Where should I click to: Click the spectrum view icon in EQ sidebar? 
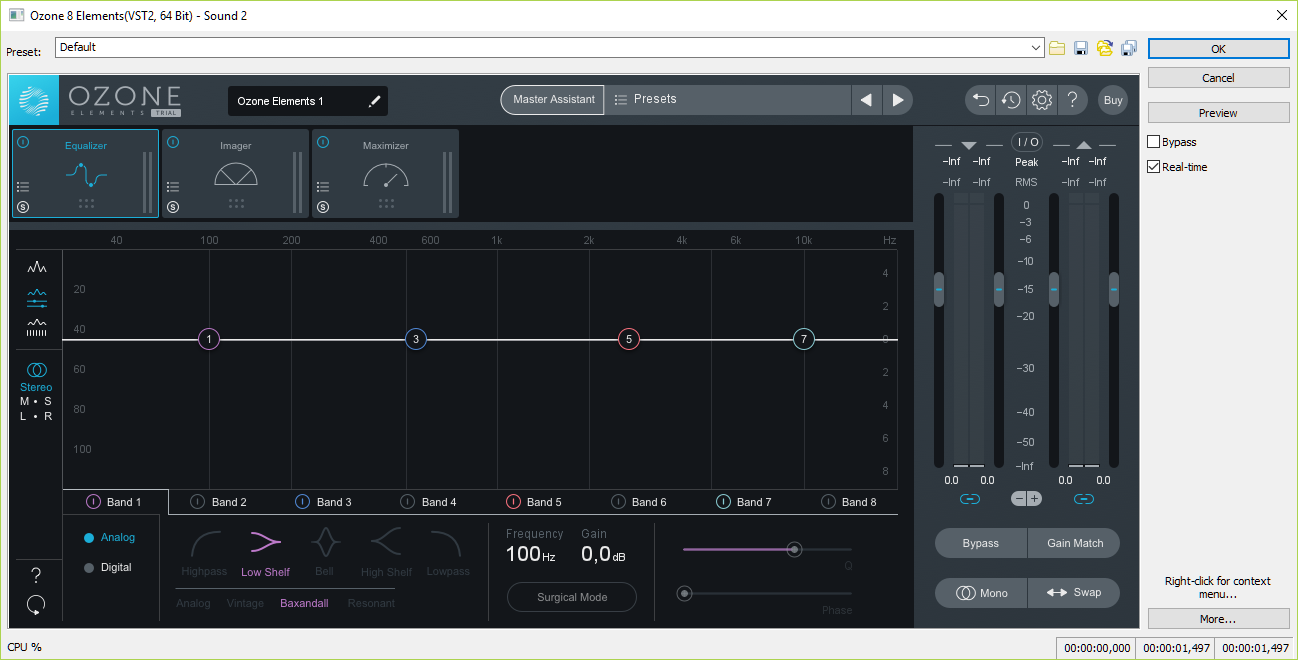coord(37,267)
